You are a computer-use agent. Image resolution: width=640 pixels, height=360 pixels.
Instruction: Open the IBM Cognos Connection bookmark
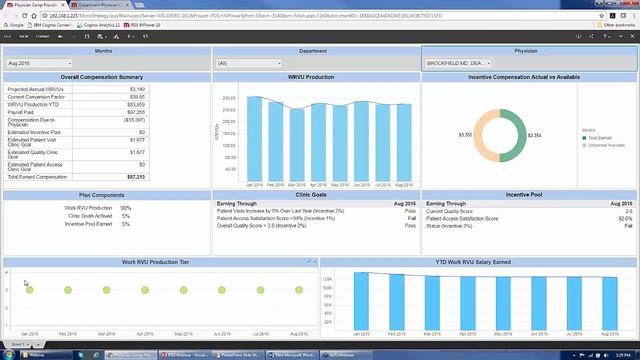coord(49,25)
